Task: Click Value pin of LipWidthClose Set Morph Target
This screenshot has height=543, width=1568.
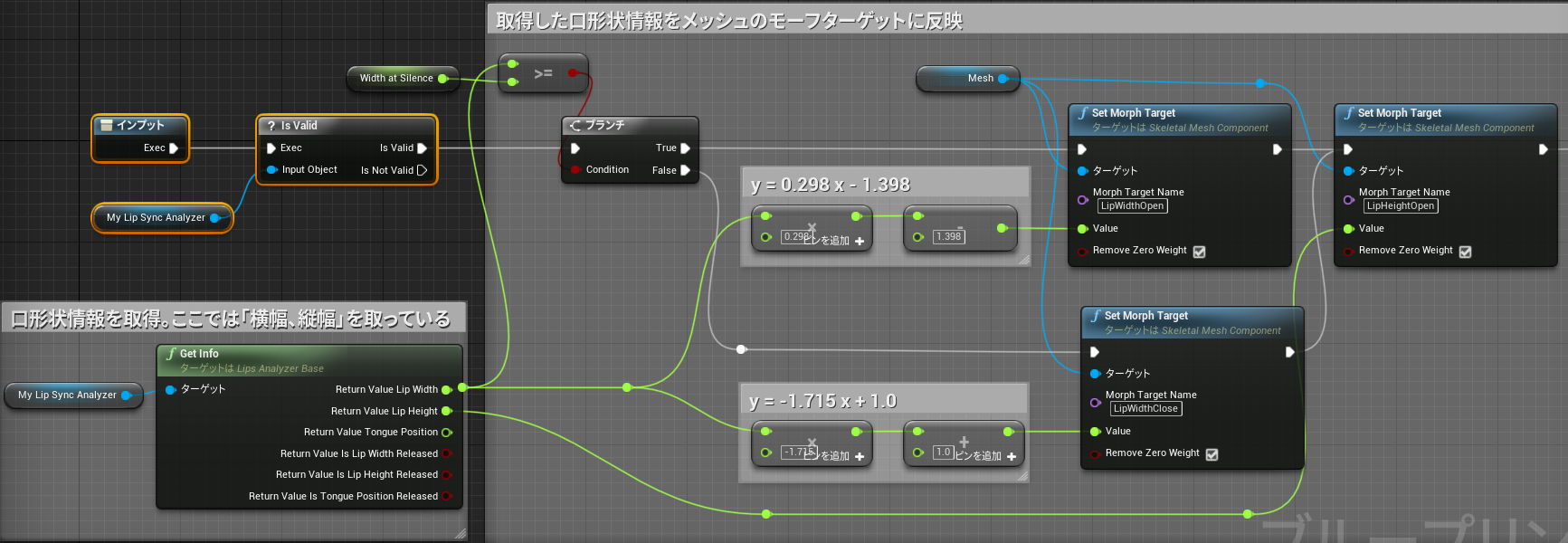Action: click(1095, 432)
